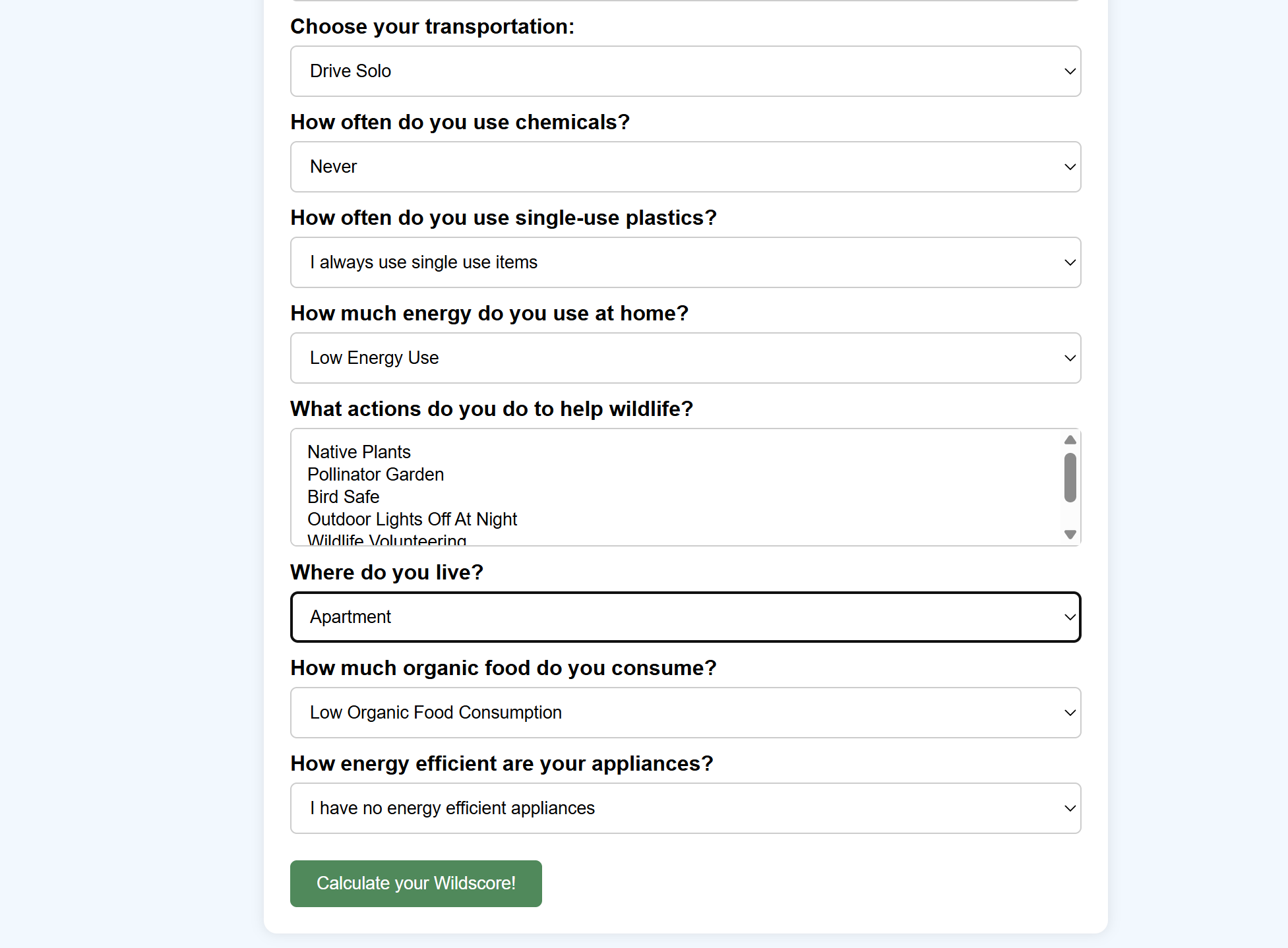Screen dimensions: 1288x948
Task: Expand the home energy use dropdown
Action: [x=685, y=358]
